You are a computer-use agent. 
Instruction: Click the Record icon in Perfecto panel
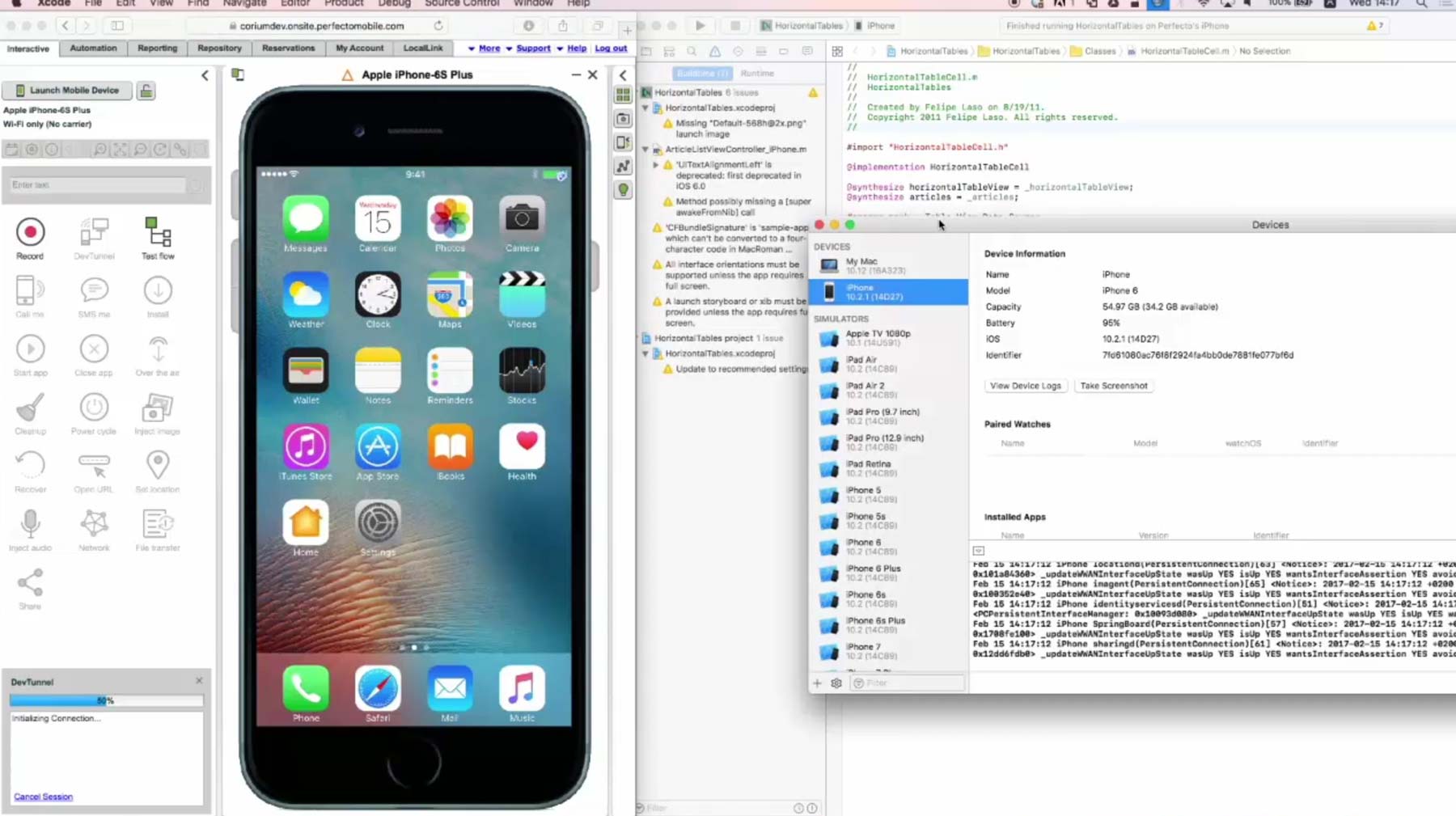30,233
